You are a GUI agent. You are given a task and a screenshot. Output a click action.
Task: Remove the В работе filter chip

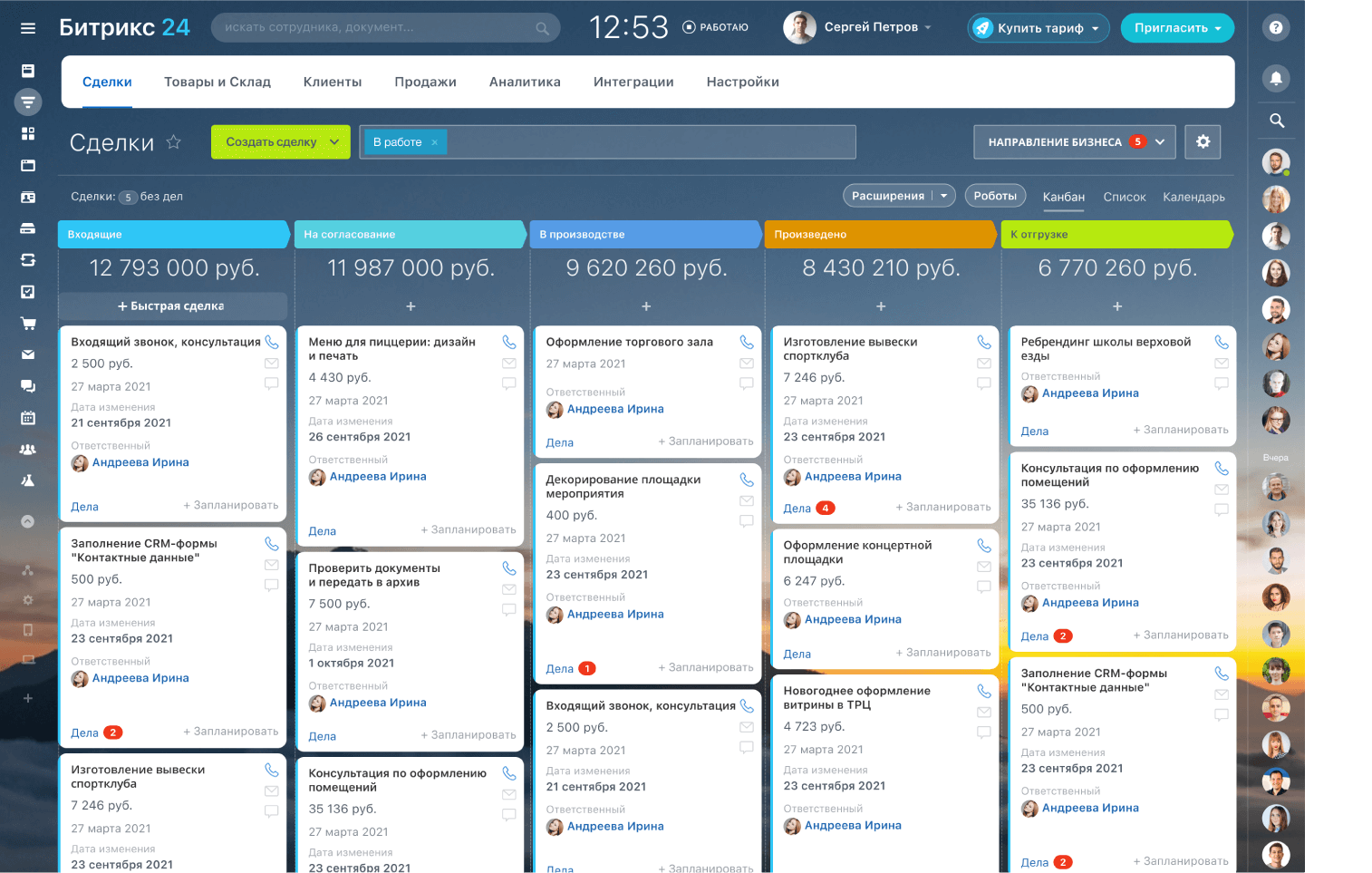click(x=434, y=142)
